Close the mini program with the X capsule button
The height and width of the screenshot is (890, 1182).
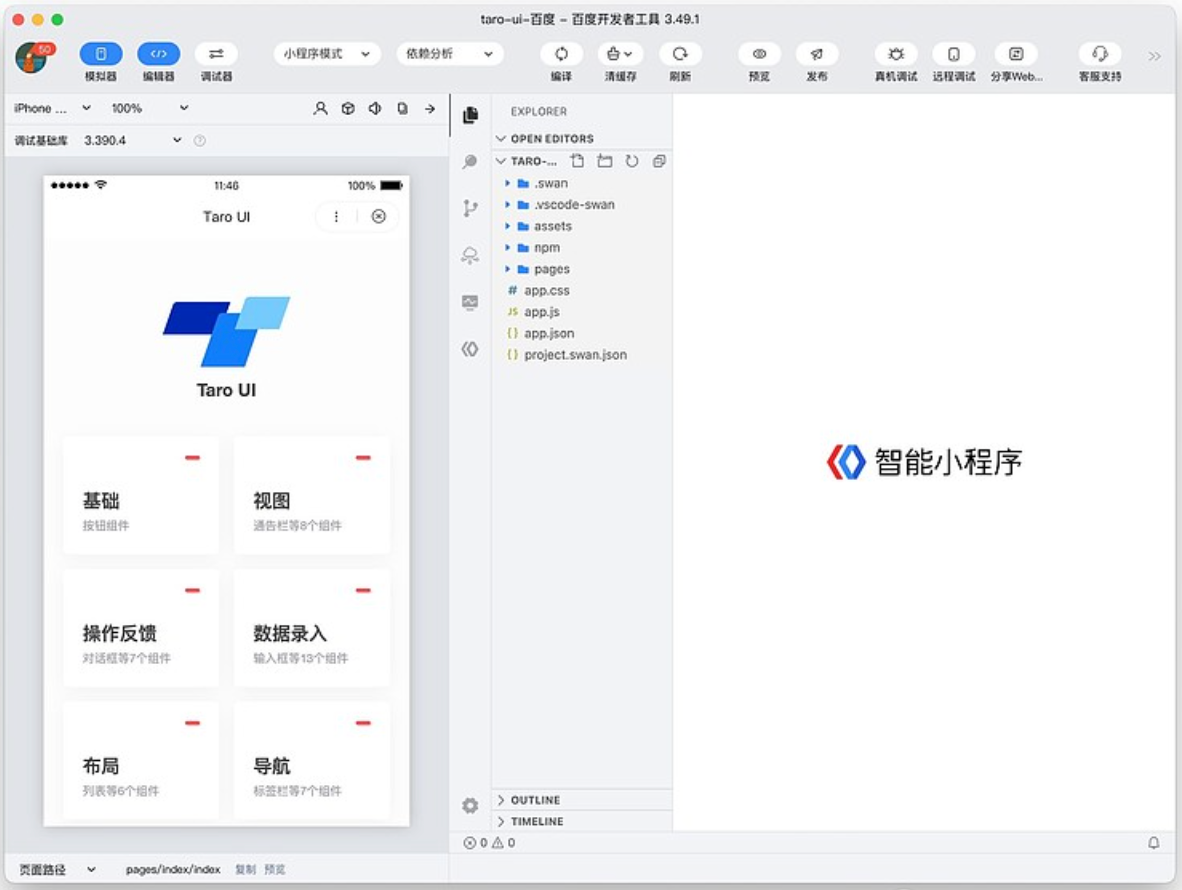[378, 216]
